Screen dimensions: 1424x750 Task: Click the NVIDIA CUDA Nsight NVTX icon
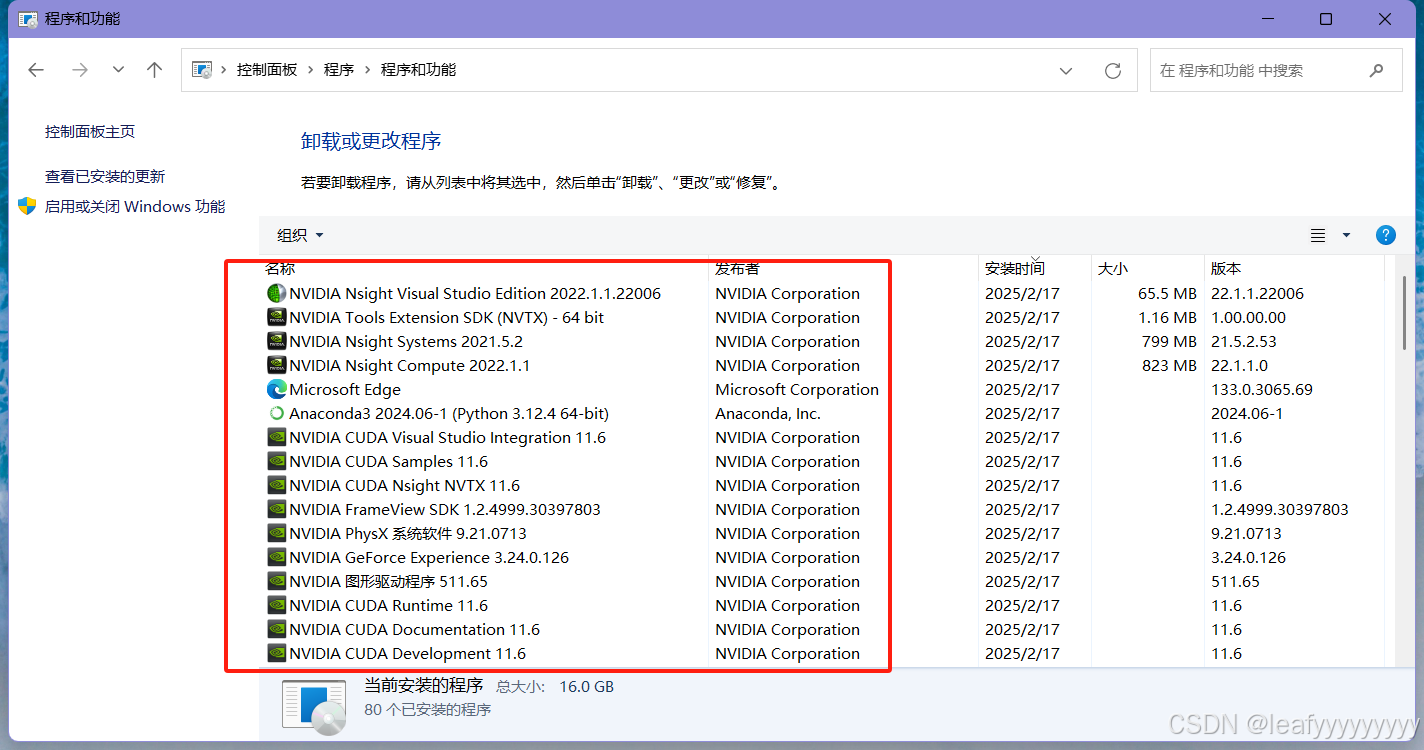coord(277,485)
